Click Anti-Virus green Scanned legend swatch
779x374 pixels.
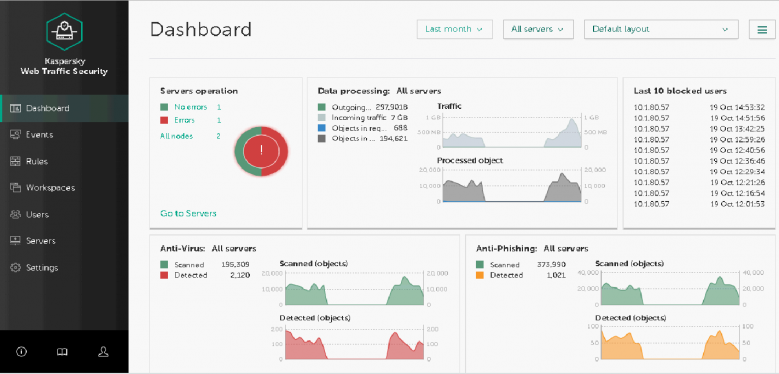coord(164,265)
